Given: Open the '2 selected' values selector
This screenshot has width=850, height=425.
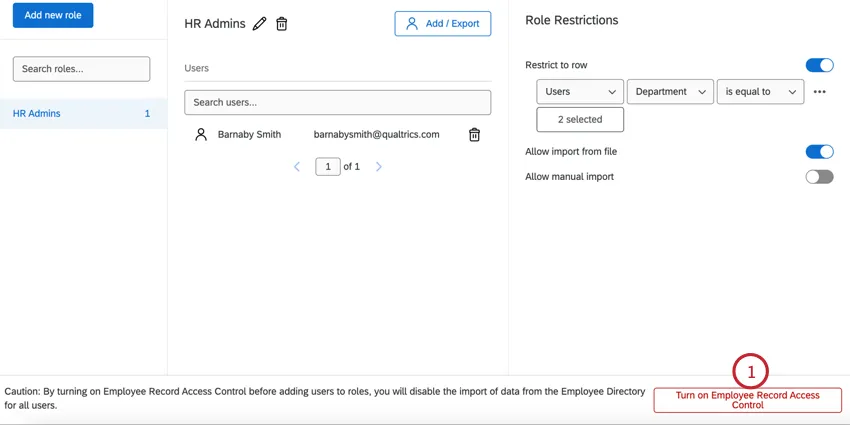Looking at the screenshot, I should [x=580, y=120].
